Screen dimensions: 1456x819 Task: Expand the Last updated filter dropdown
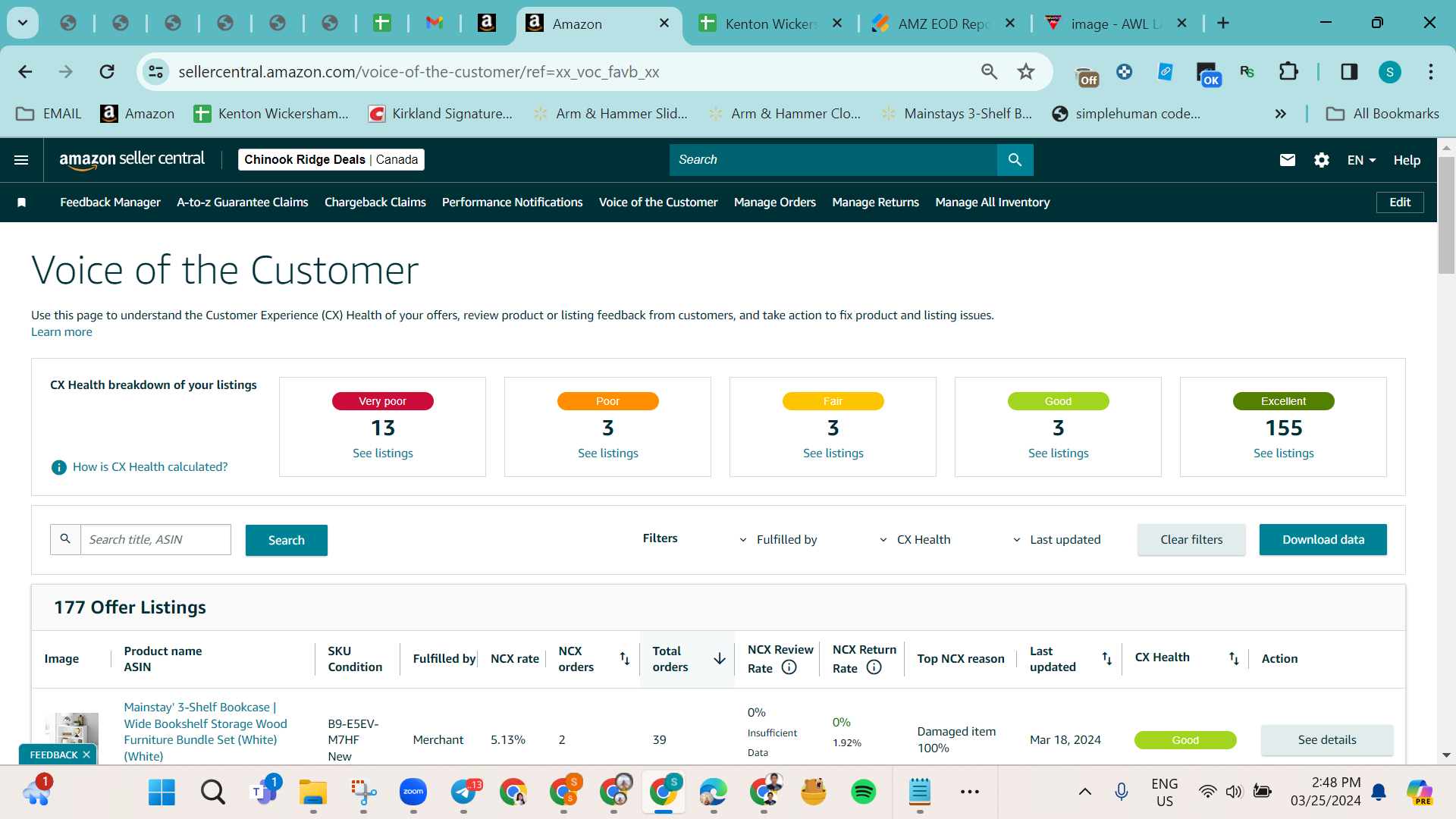(x=1056, y=540)
